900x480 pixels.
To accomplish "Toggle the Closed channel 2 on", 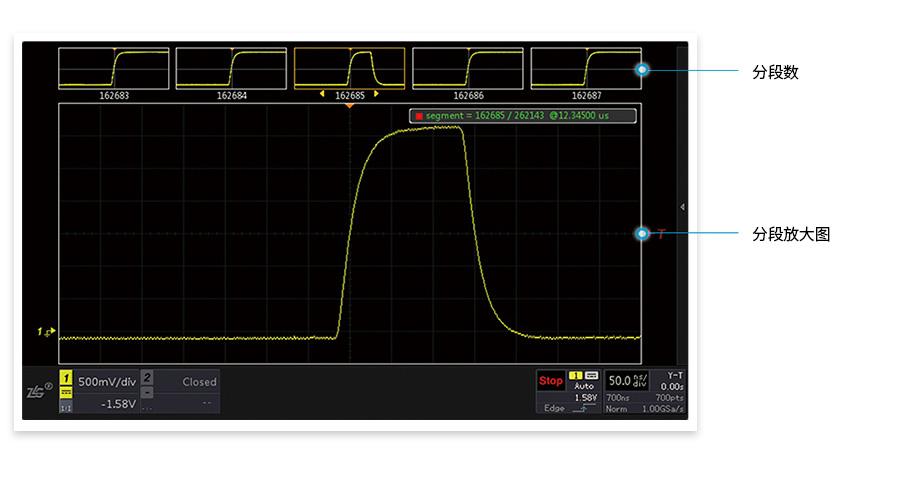I will point(198,381).
